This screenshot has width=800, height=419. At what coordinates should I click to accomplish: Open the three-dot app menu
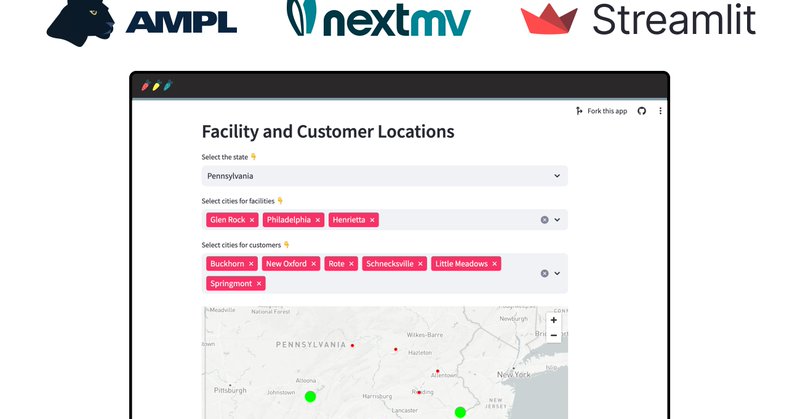point(660,111)
